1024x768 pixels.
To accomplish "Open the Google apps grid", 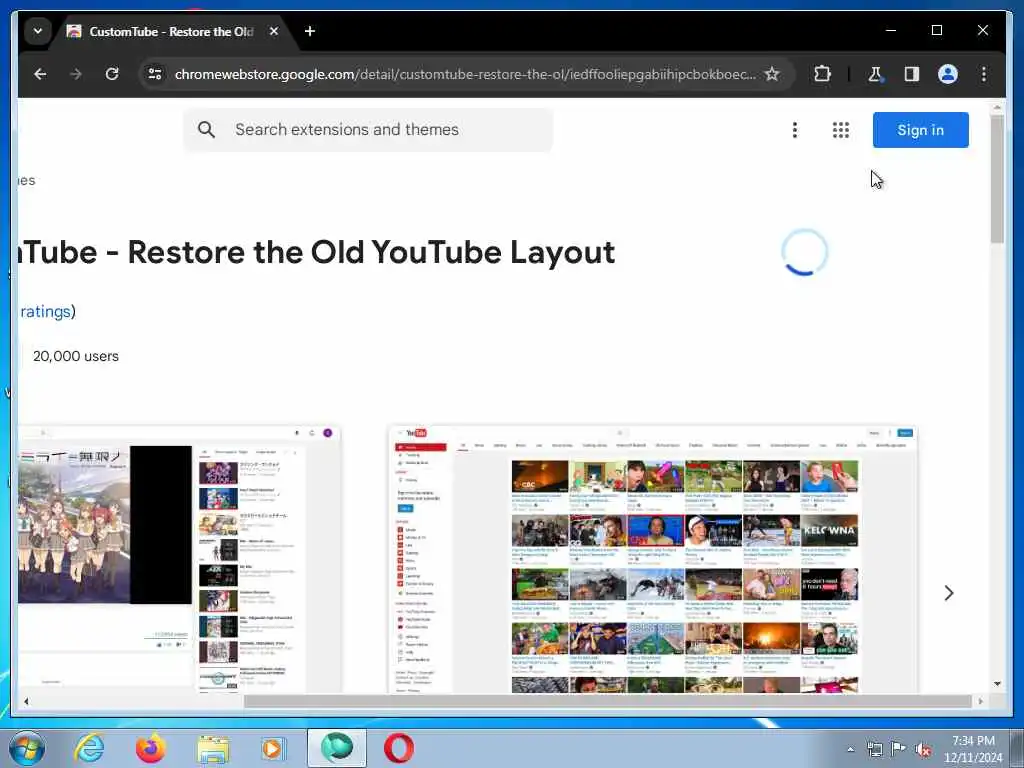I will [840, 130].
